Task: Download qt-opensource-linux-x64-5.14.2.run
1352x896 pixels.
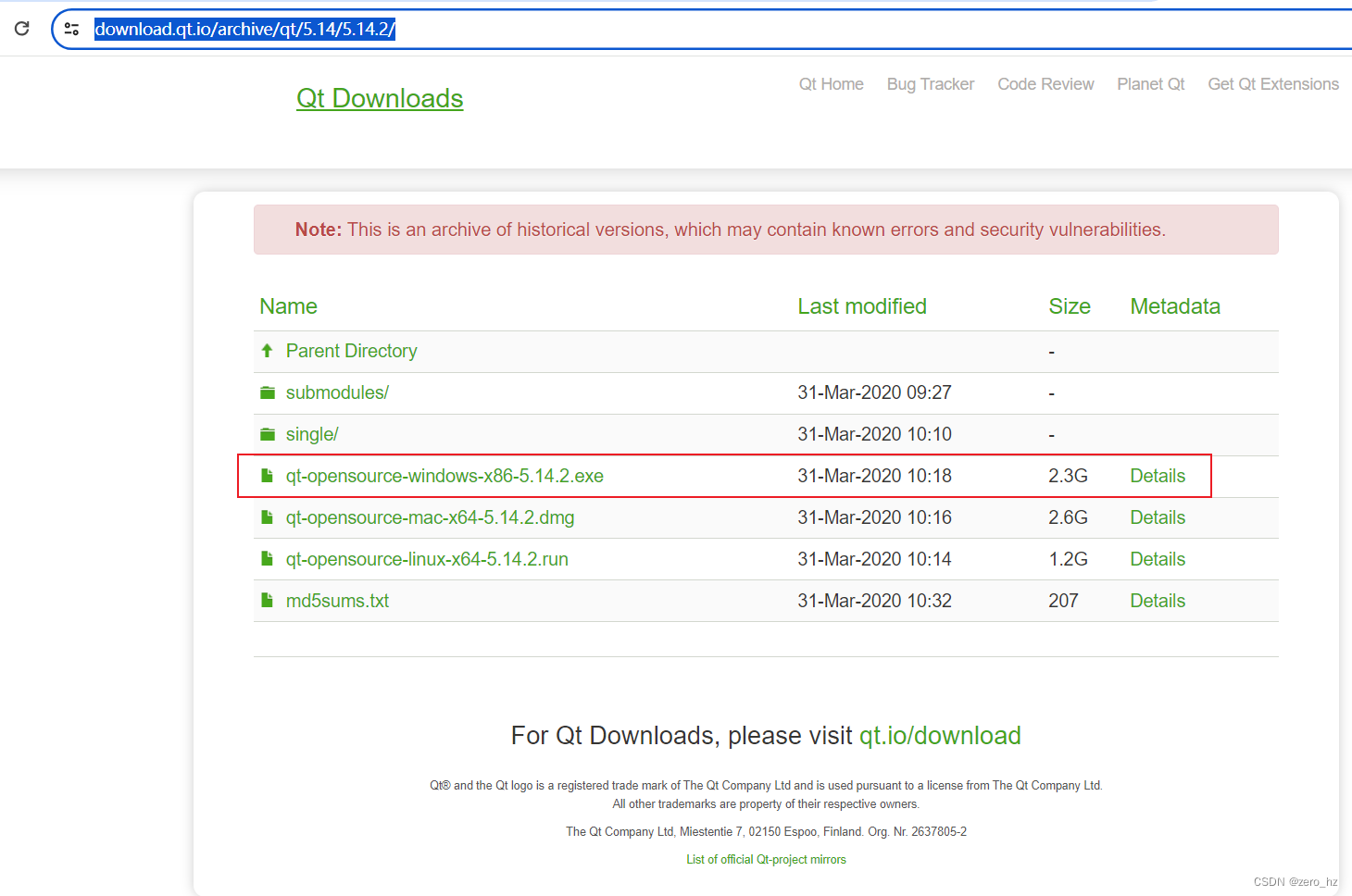Action: [427, 559]
